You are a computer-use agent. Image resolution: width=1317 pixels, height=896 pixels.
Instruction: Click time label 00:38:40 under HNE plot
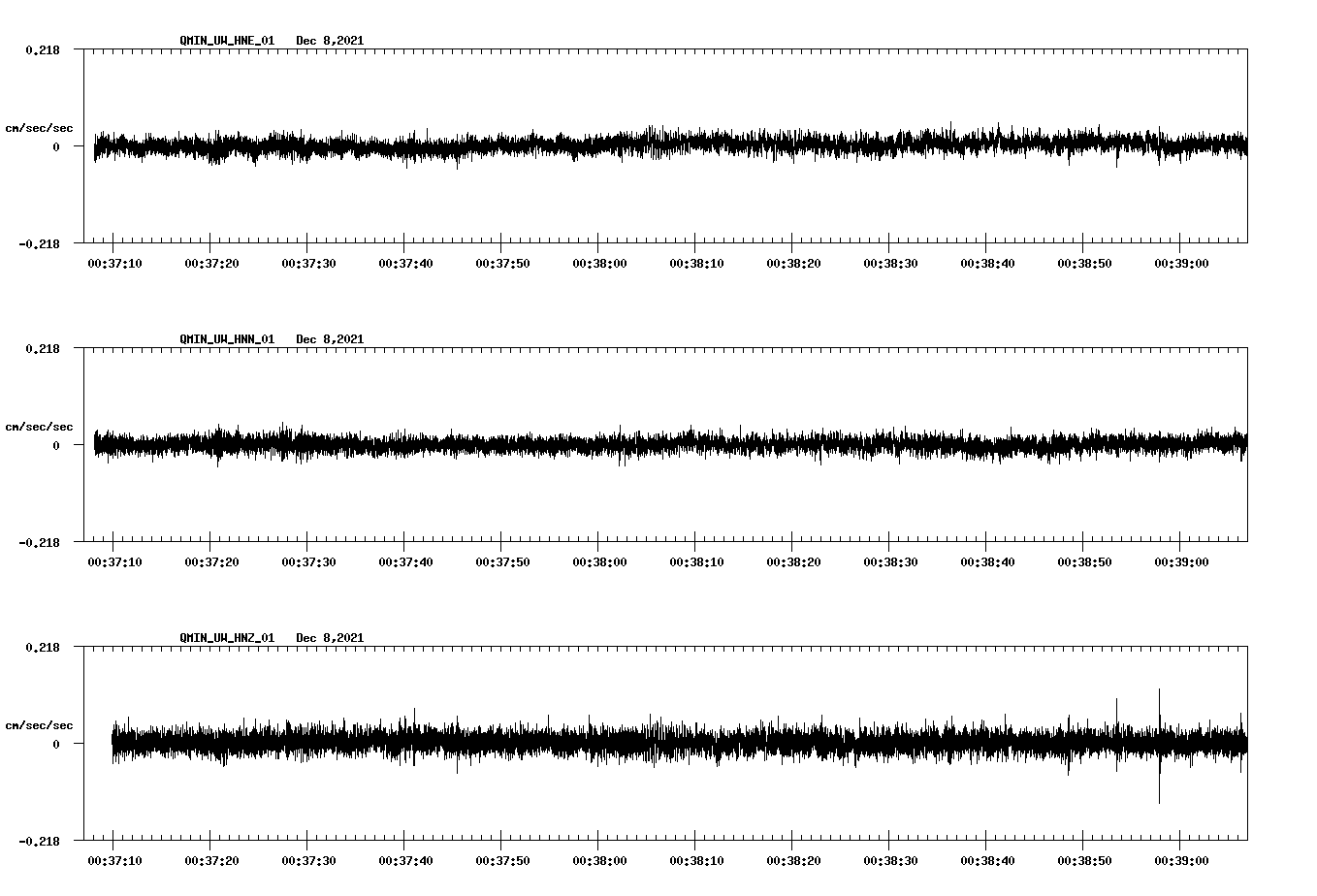pyautogui.click(x=987, y=264)
